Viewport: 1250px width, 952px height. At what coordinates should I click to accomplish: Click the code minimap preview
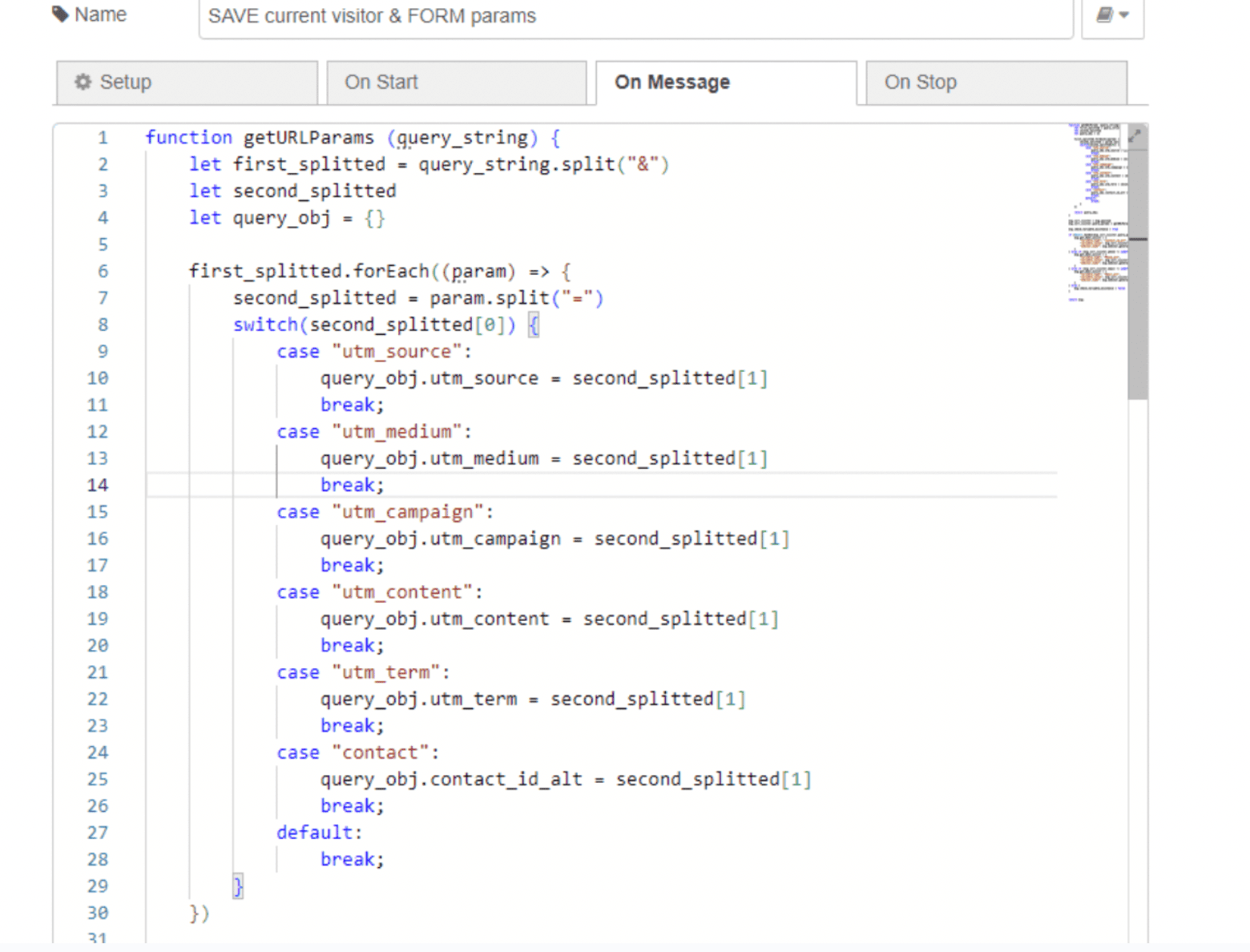pos(1097,212)
